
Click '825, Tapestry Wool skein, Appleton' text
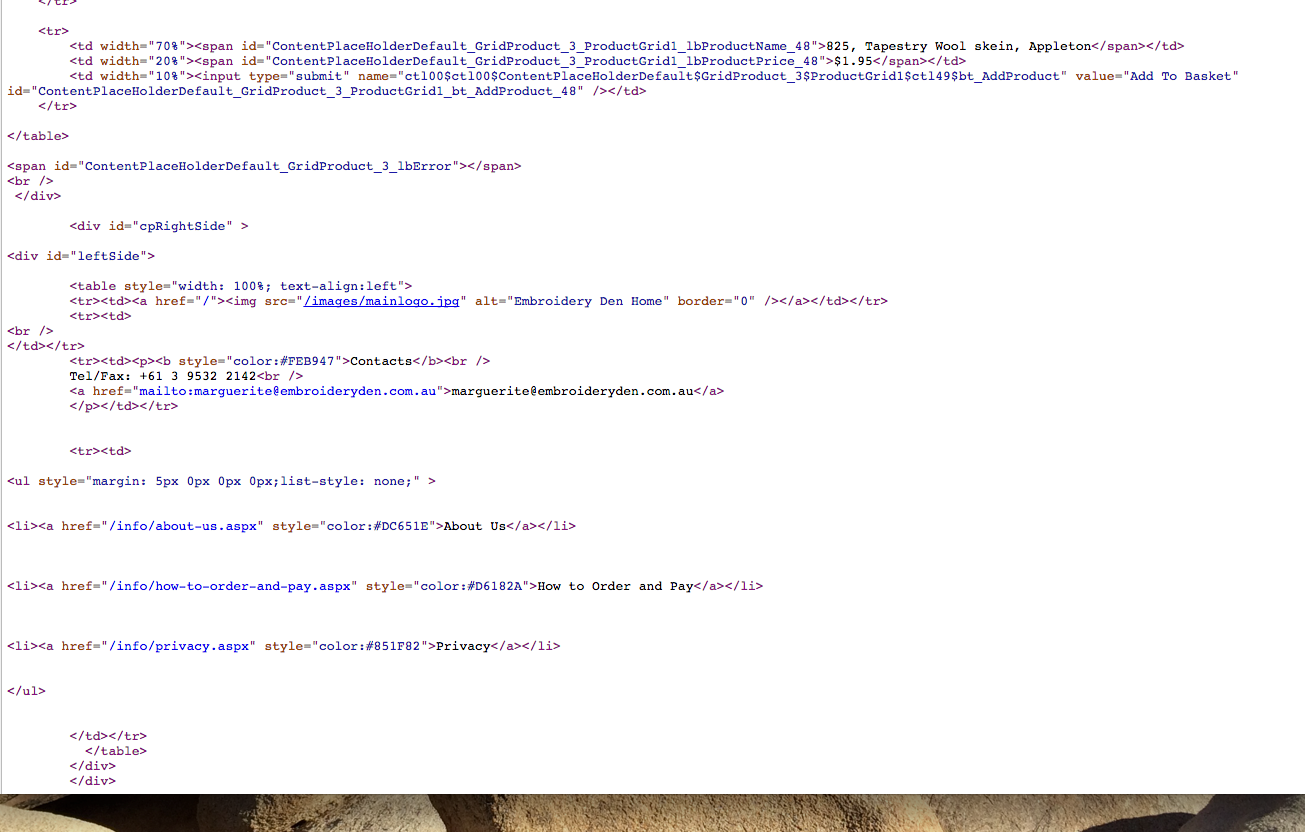pyautogui.click(x=959, y=46)
